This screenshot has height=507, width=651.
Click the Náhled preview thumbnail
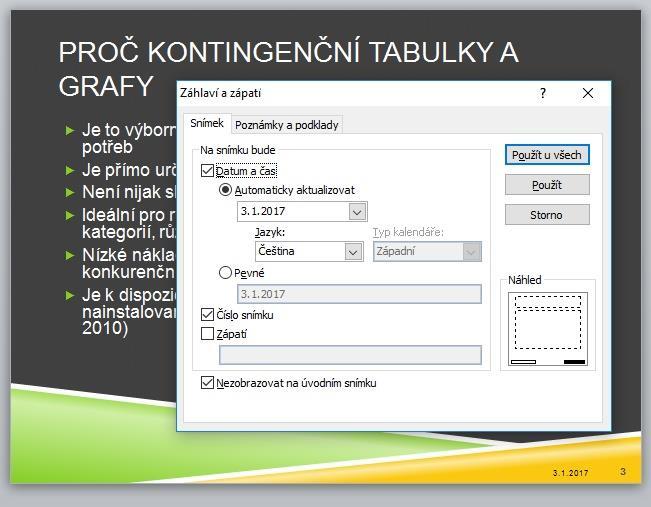pos(548,329)
